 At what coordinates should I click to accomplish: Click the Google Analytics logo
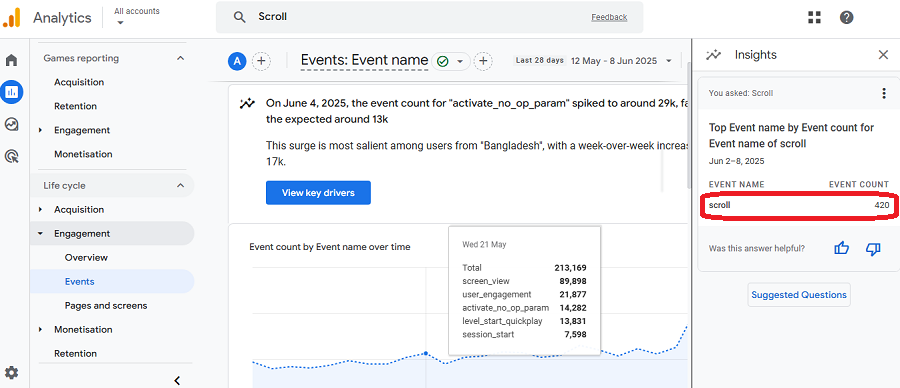click(11, 17)
